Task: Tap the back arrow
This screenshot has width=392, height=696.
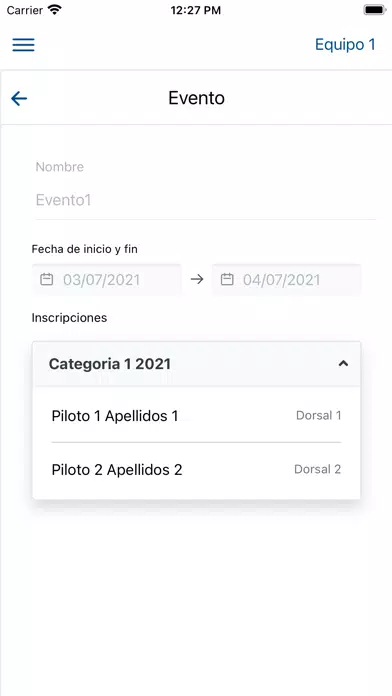Action: [19, 98]
